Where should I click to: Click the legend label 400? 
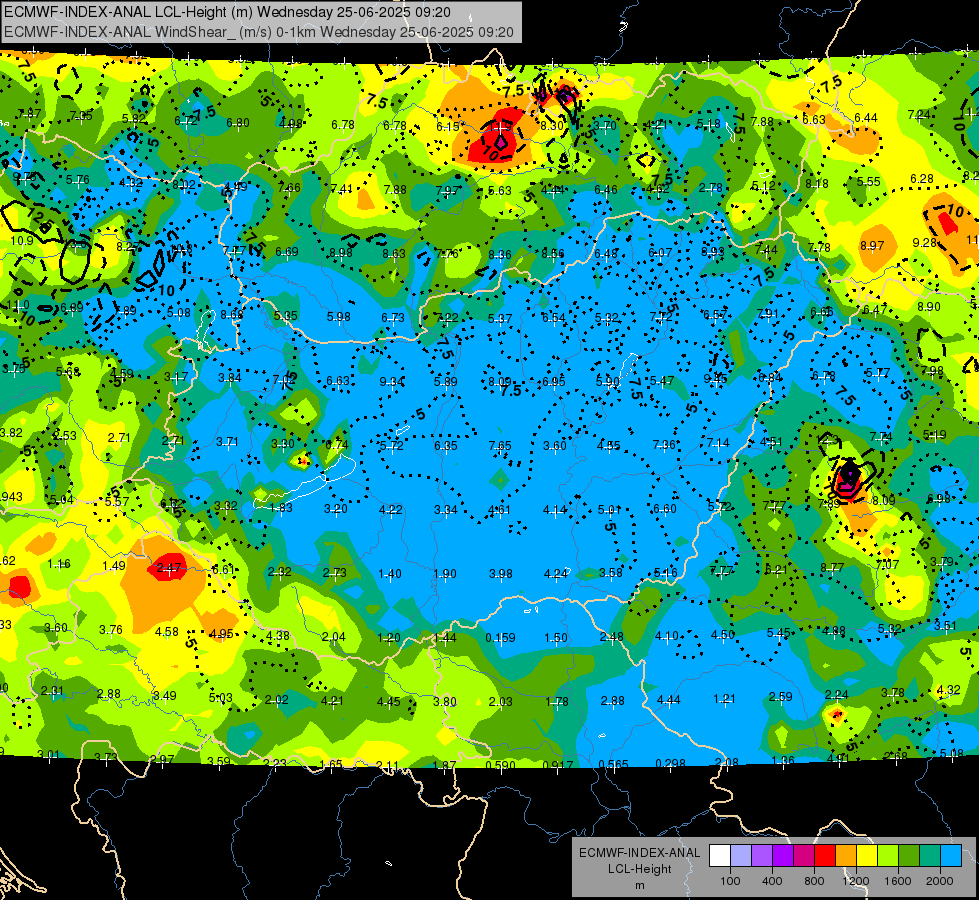772,881
